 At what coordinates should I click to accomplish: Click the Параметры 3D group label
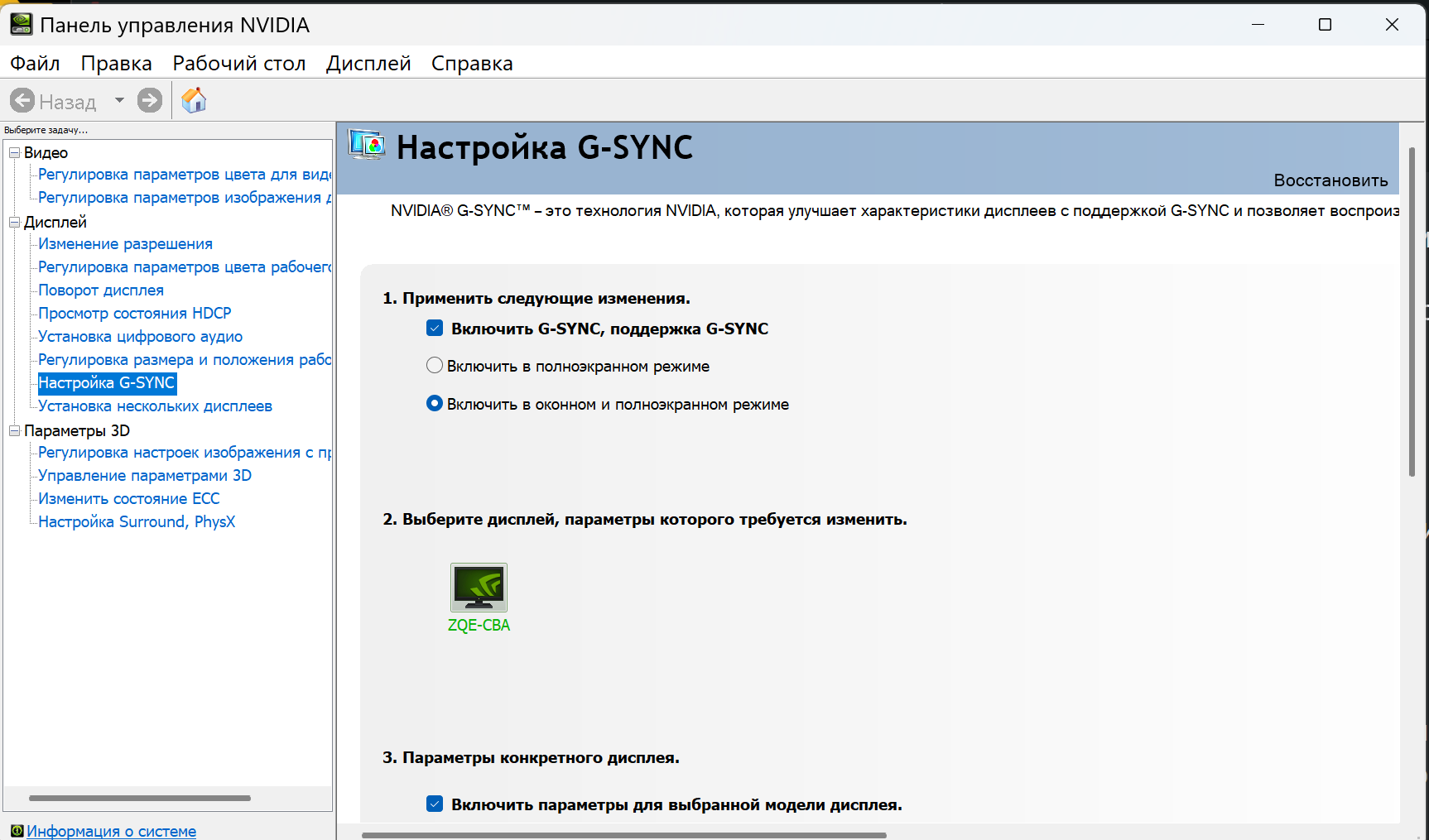point(77,431)
